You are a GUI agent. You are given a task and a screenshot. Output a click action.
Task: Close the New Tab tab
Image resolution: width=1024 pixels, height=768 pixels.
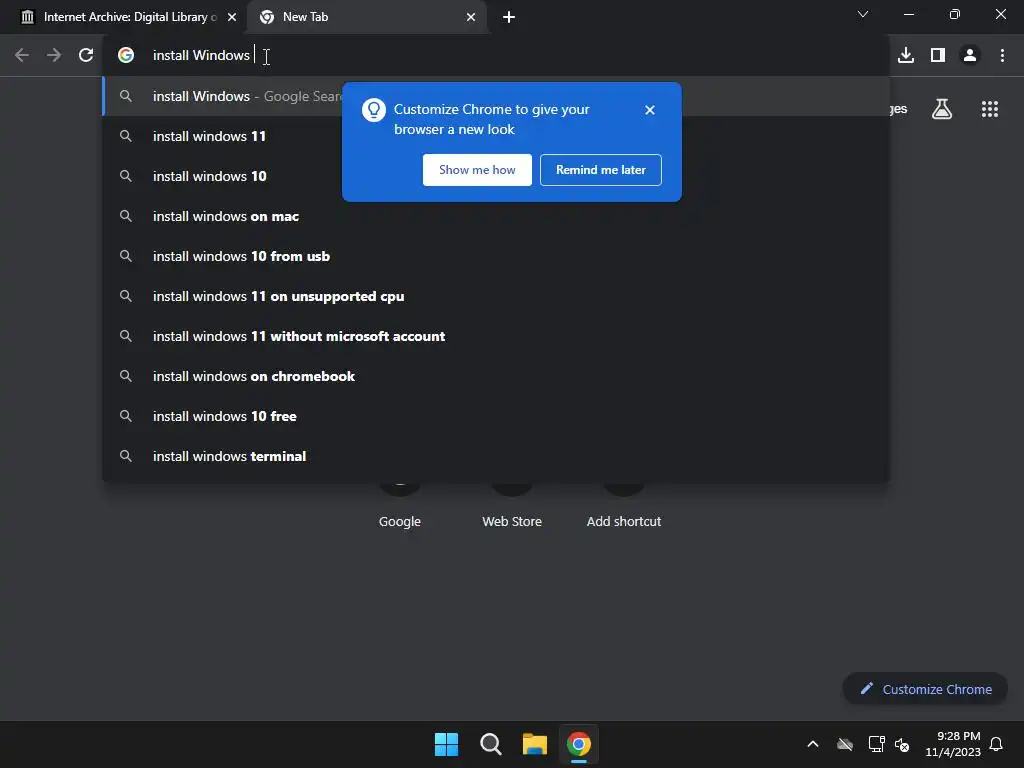click(x=471, y=17)
